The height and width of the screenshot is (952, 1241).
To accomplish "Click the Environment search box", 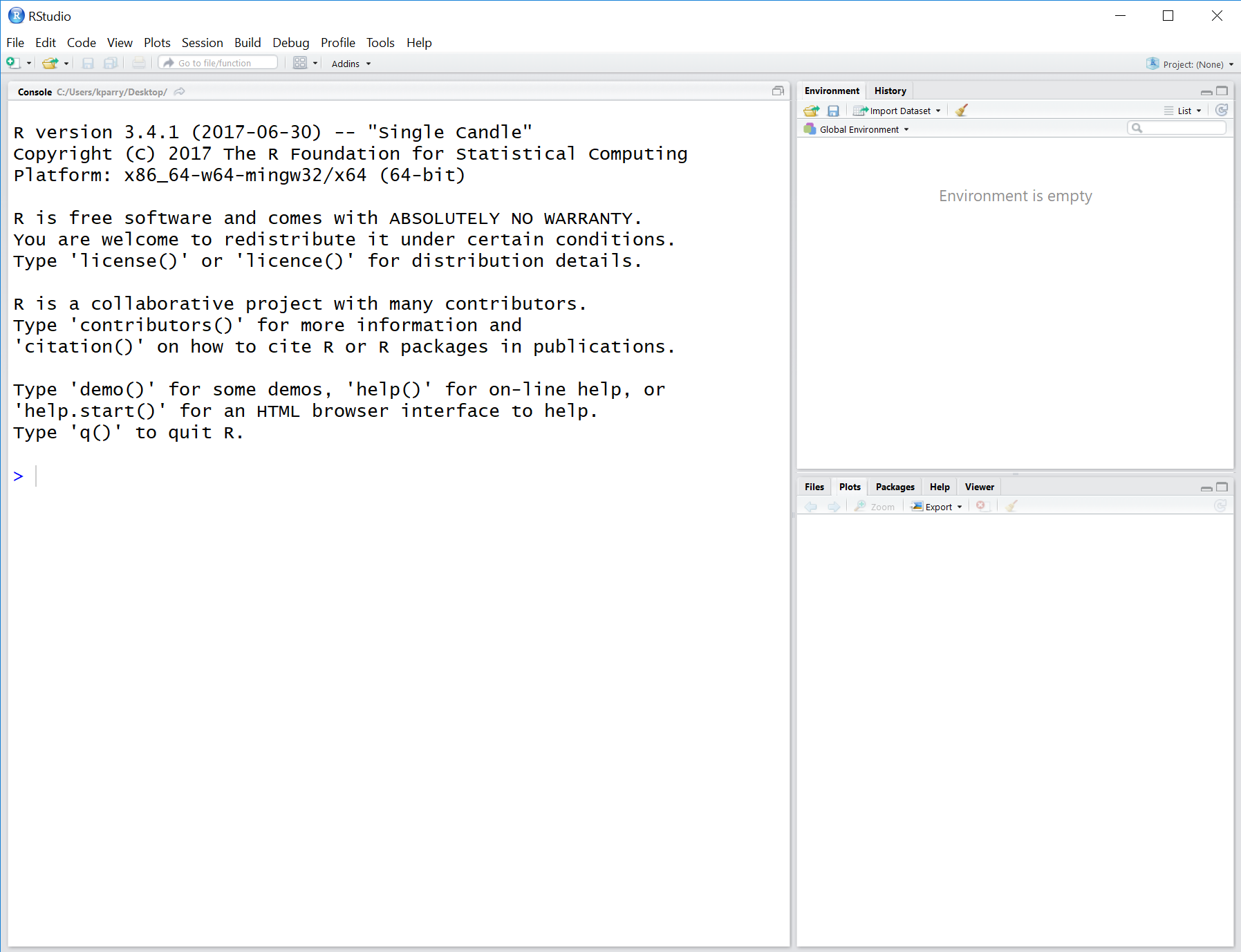I will 1177,128.
